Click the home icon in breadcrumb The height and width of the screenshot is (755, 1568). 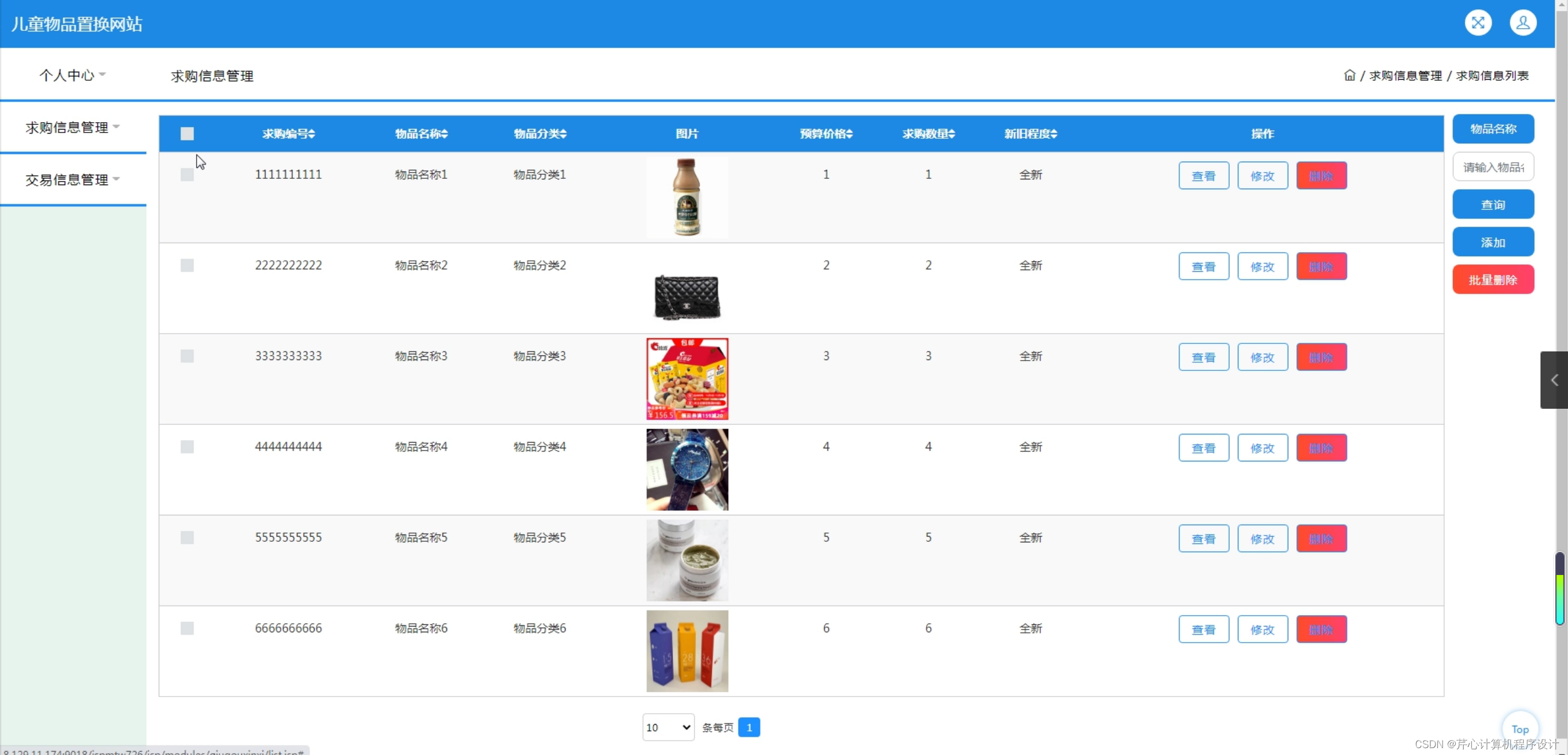(x=1350, y=76)
